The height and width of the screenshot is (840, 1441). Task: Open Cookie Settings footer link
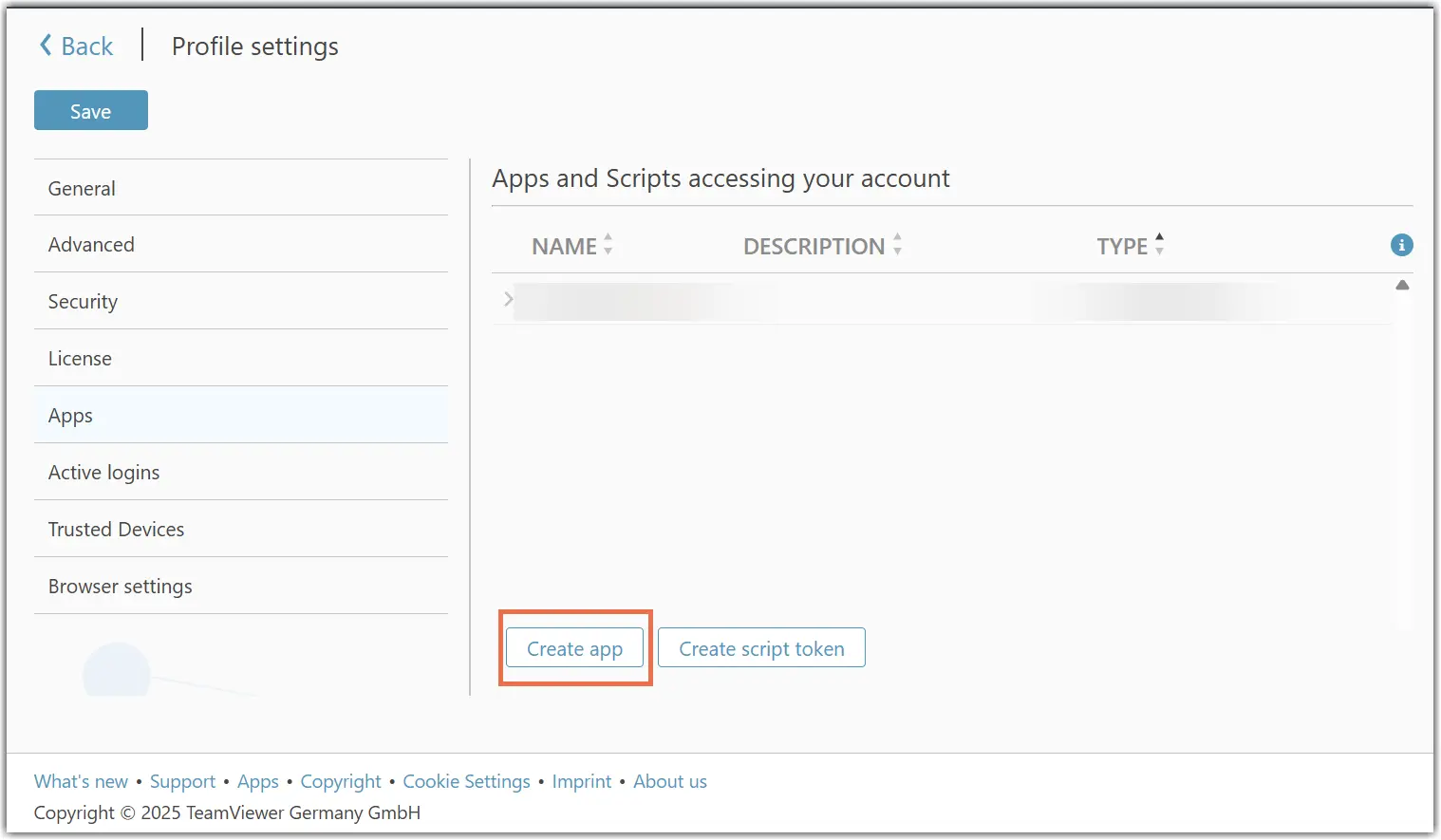(x=466, y=781)
